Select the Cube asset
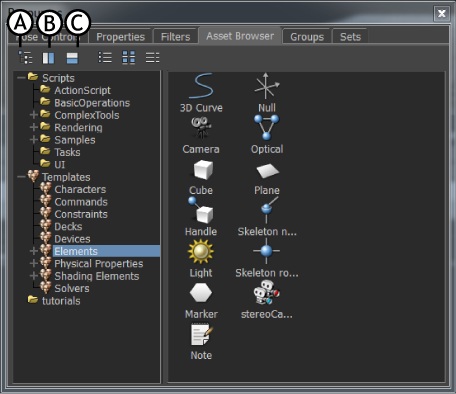Image resolution: width=456 pixels, height=394 pixels. [x=201, y=177]
